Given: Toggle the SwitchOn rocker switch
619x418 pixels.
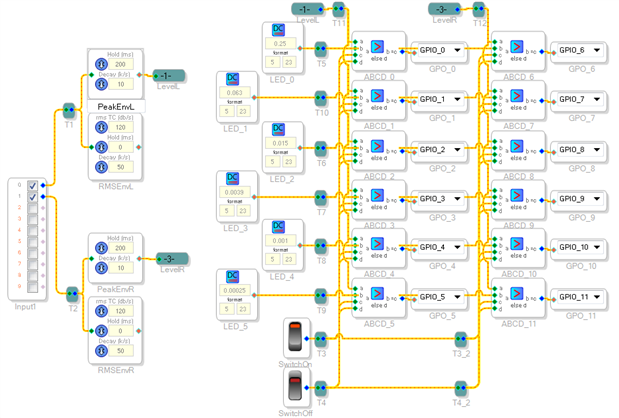Looking at the screenshot, I should [x=295, y=338].
